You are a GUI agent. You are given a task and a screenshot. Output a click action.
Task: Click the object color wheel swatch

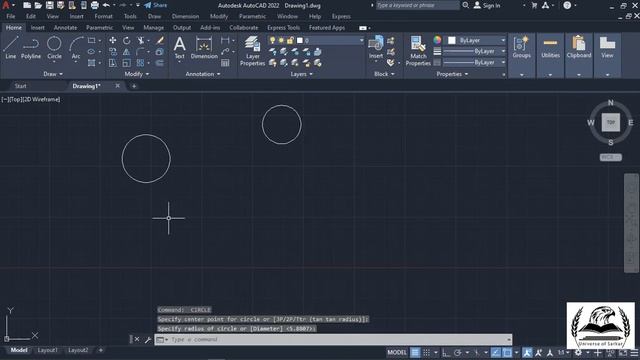[437, 40]
